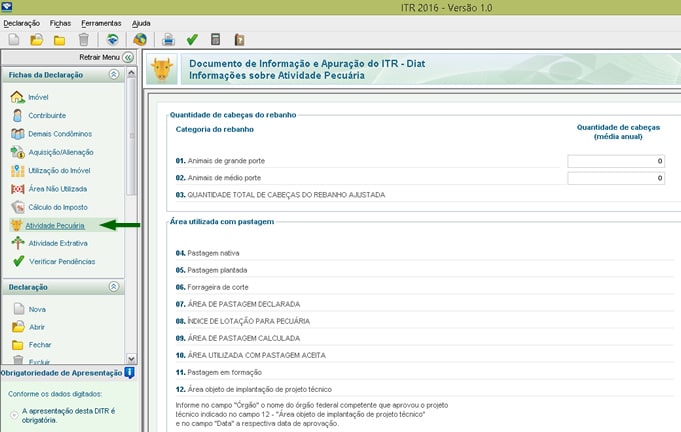Image resolution: width=681 pixels, height=432 pixels.
Task: Click the open folder icon beside Abrir
Action: point(18,326)
